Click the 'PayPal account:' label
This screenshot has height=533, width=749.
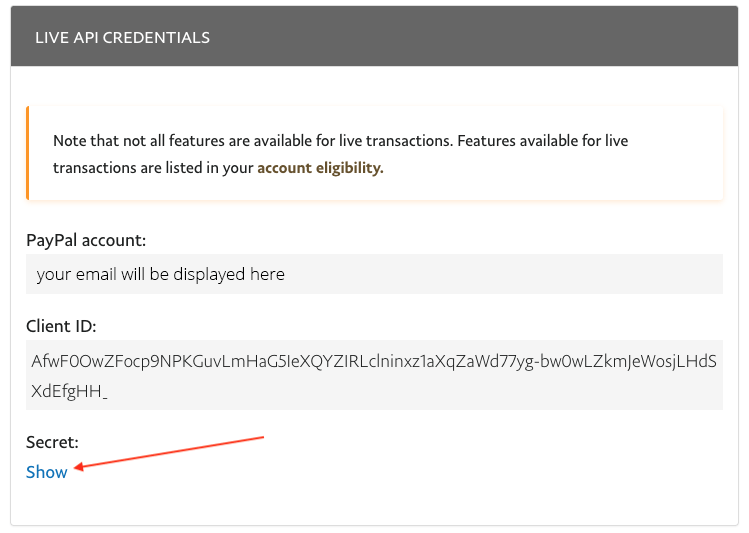click(86, 240)
